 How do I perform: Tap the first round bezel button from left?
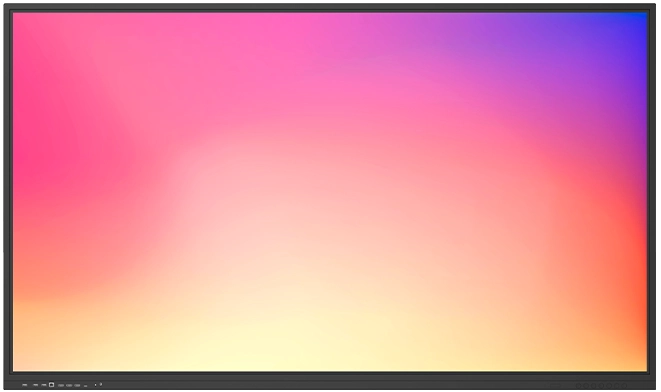[x=578, y=386]
